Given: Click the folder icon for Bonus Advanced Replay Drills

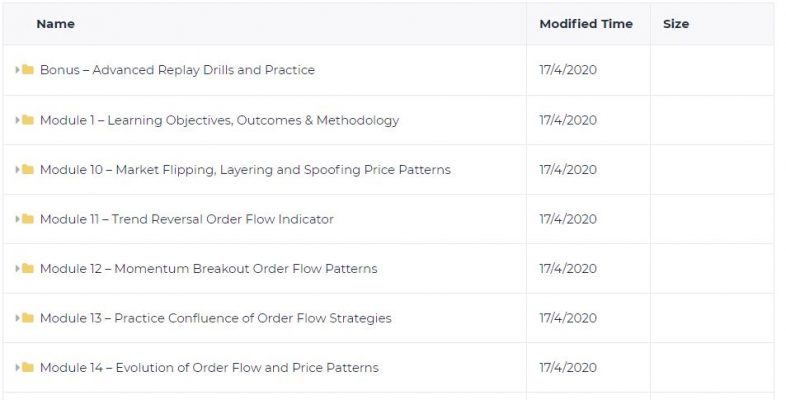Looking at the screenshot, I should click(28, 70).
